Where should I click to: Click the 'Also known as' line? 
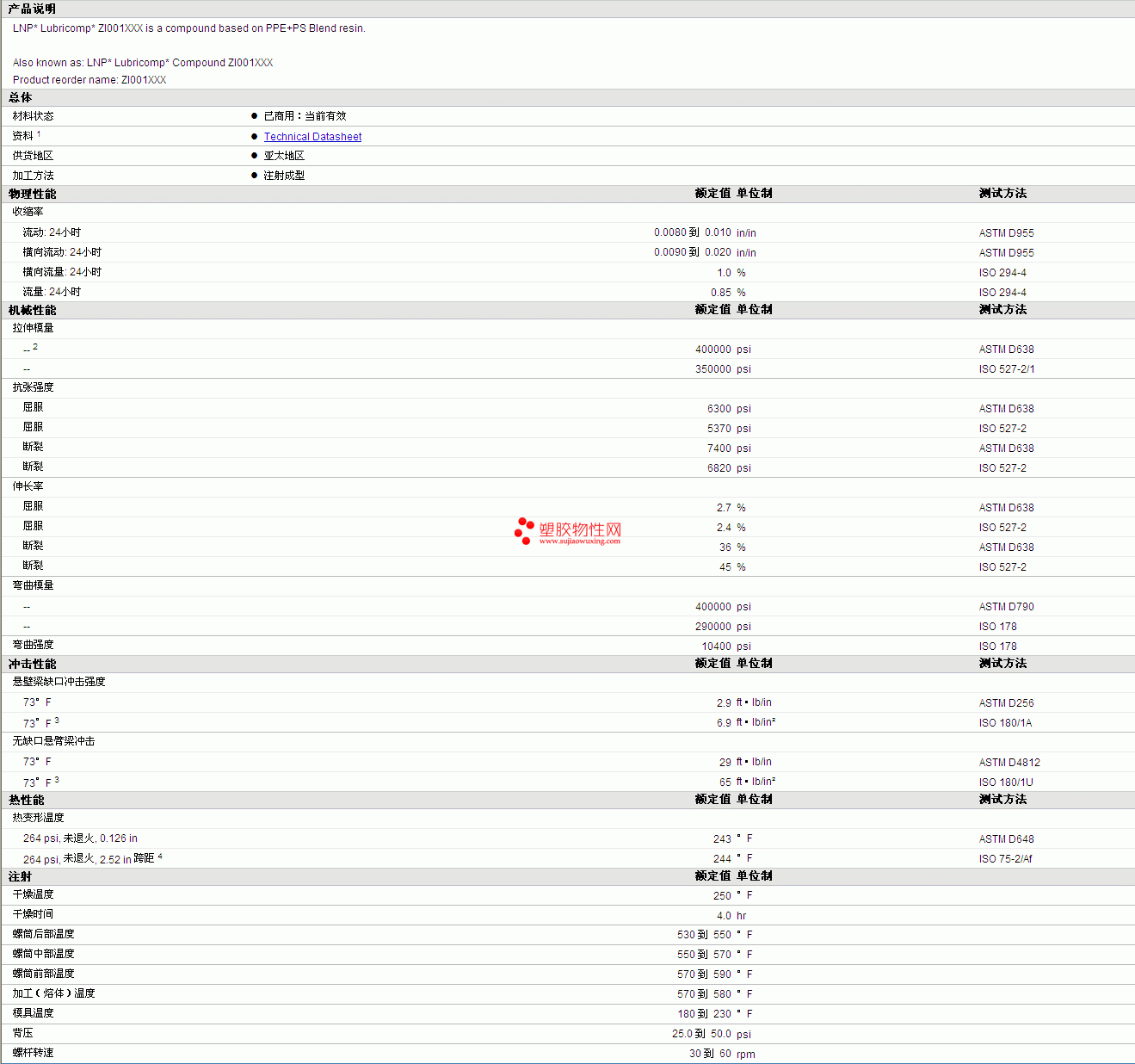click(143, 63)
